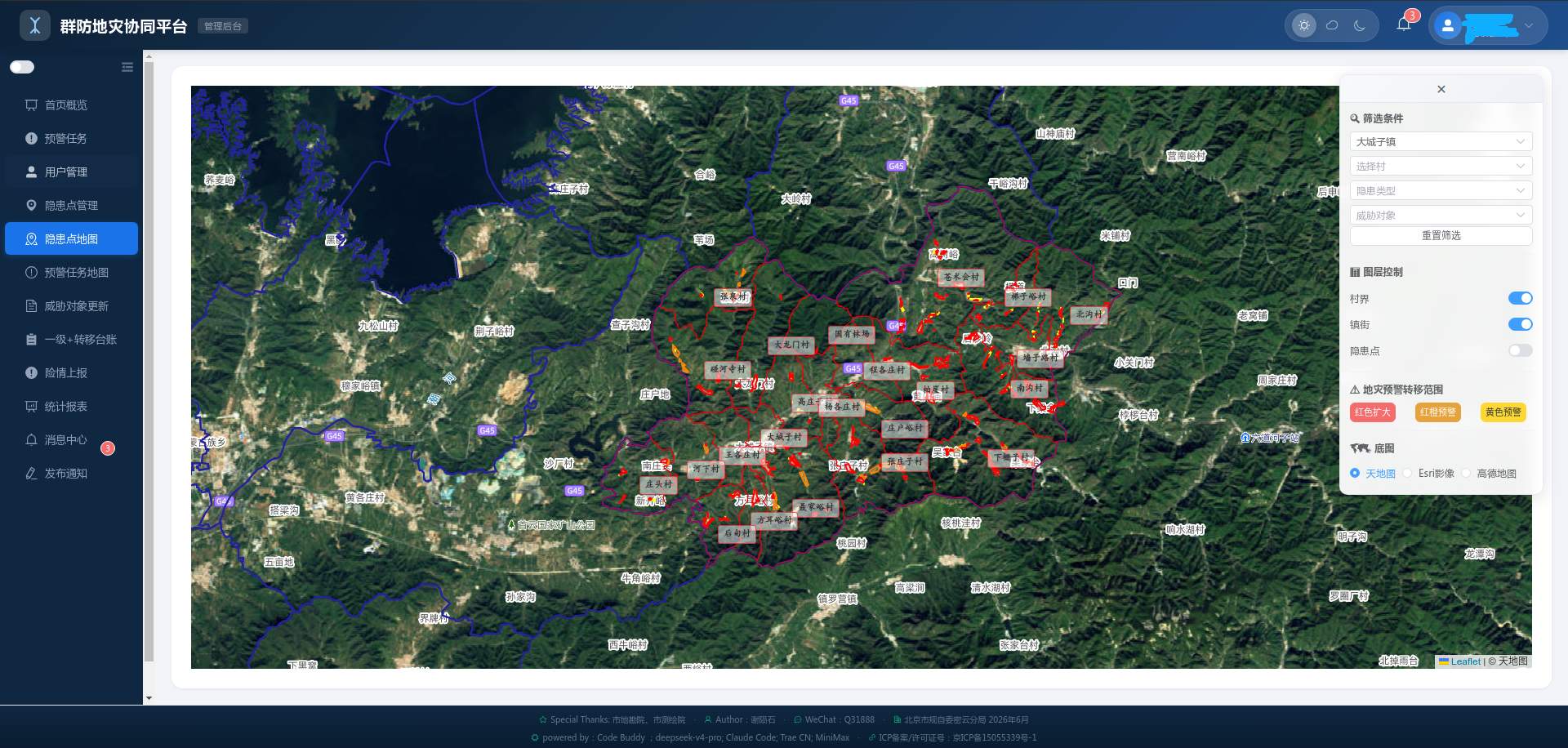Expand the 隐患类型 dropdown
The height and width of the screenshot is (748, 1568).
pyautogui.click(x=1441, y=191)
